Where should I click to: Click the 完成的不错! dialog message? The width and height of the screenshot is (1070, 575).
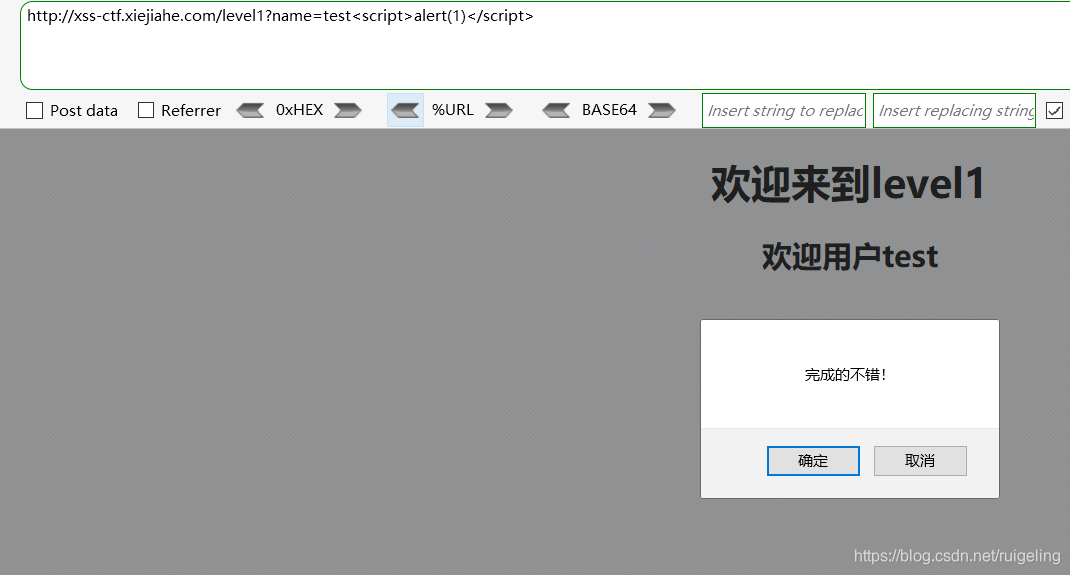coord(845,374)
